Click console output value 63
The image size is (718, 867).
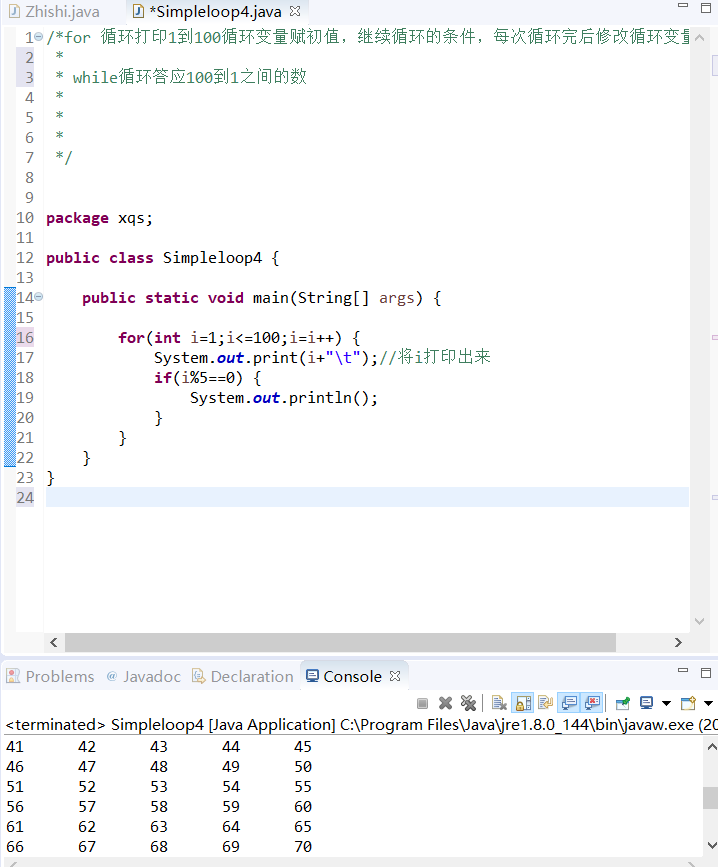click(159, 827)
